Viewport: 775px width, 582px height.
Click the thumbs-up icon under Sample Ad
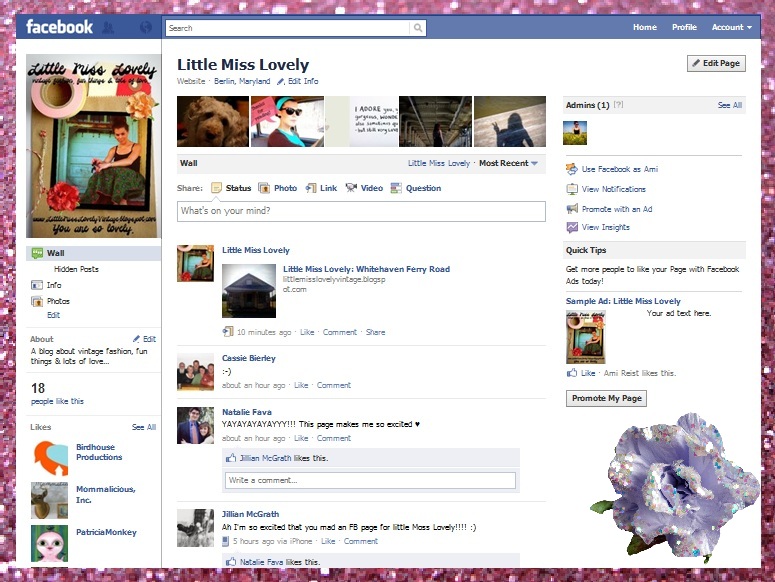(x=572, y=373)
